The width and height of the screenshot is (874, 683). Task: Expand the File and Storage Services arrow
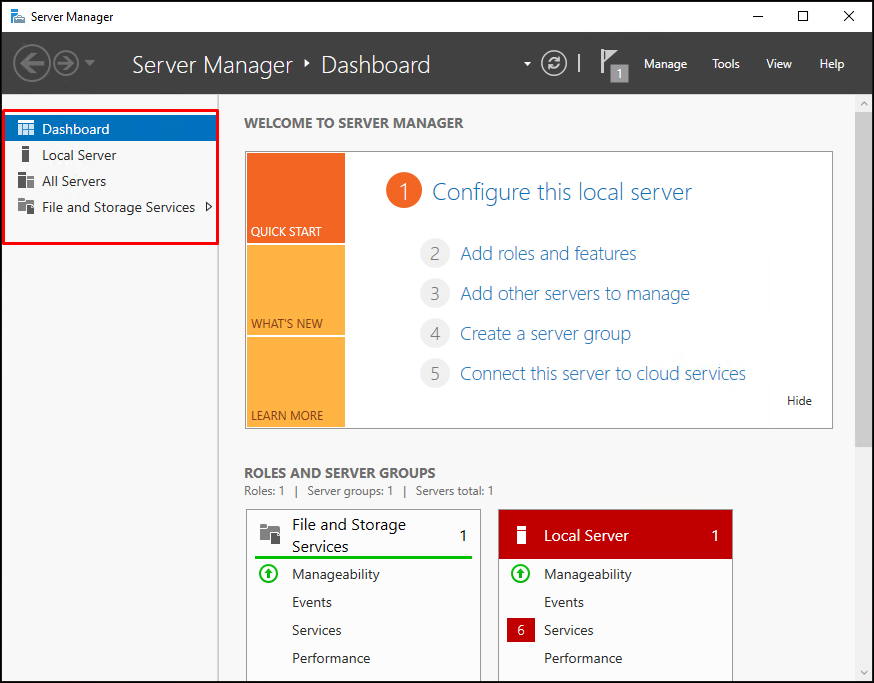[208, 207]
